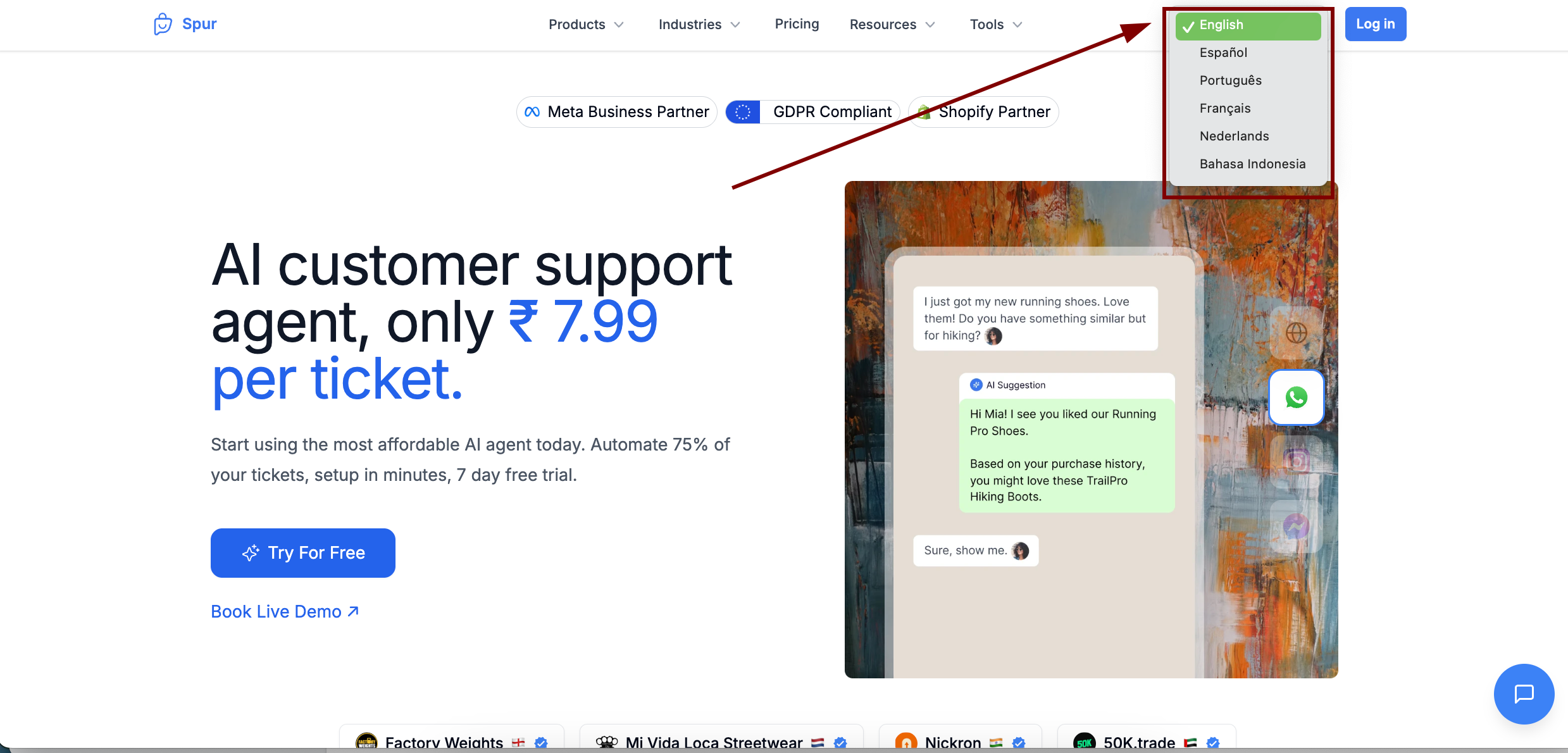Open the live chat bubble widget
Viewport: 1568px width, 753px height.
(x=1524, y=694)
